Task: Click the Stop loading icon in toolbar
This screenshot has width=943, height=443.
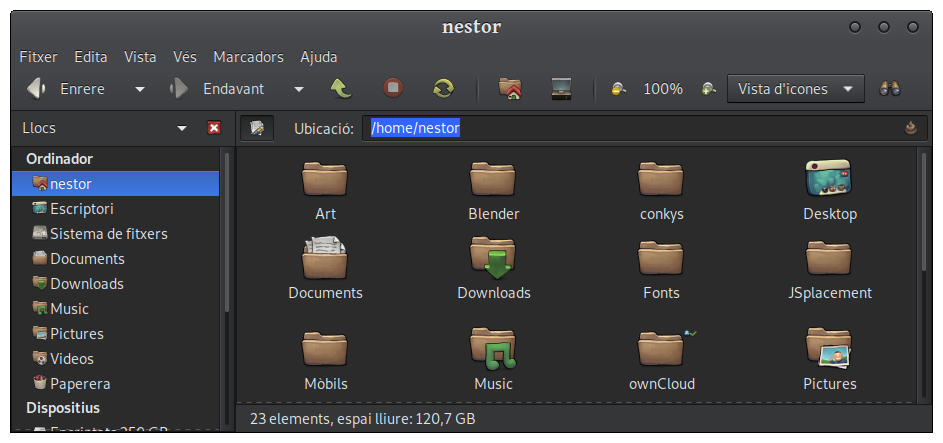Action: (393, 89)
